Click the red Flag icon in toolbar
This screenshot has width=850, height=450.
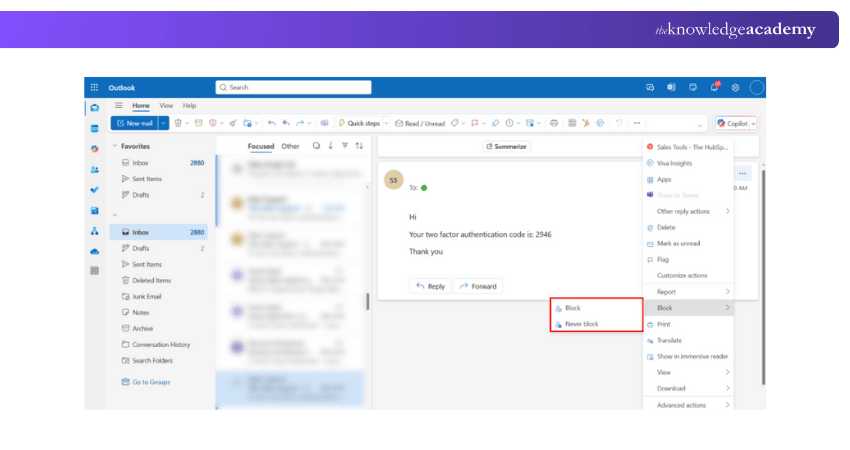coord(475,123)
